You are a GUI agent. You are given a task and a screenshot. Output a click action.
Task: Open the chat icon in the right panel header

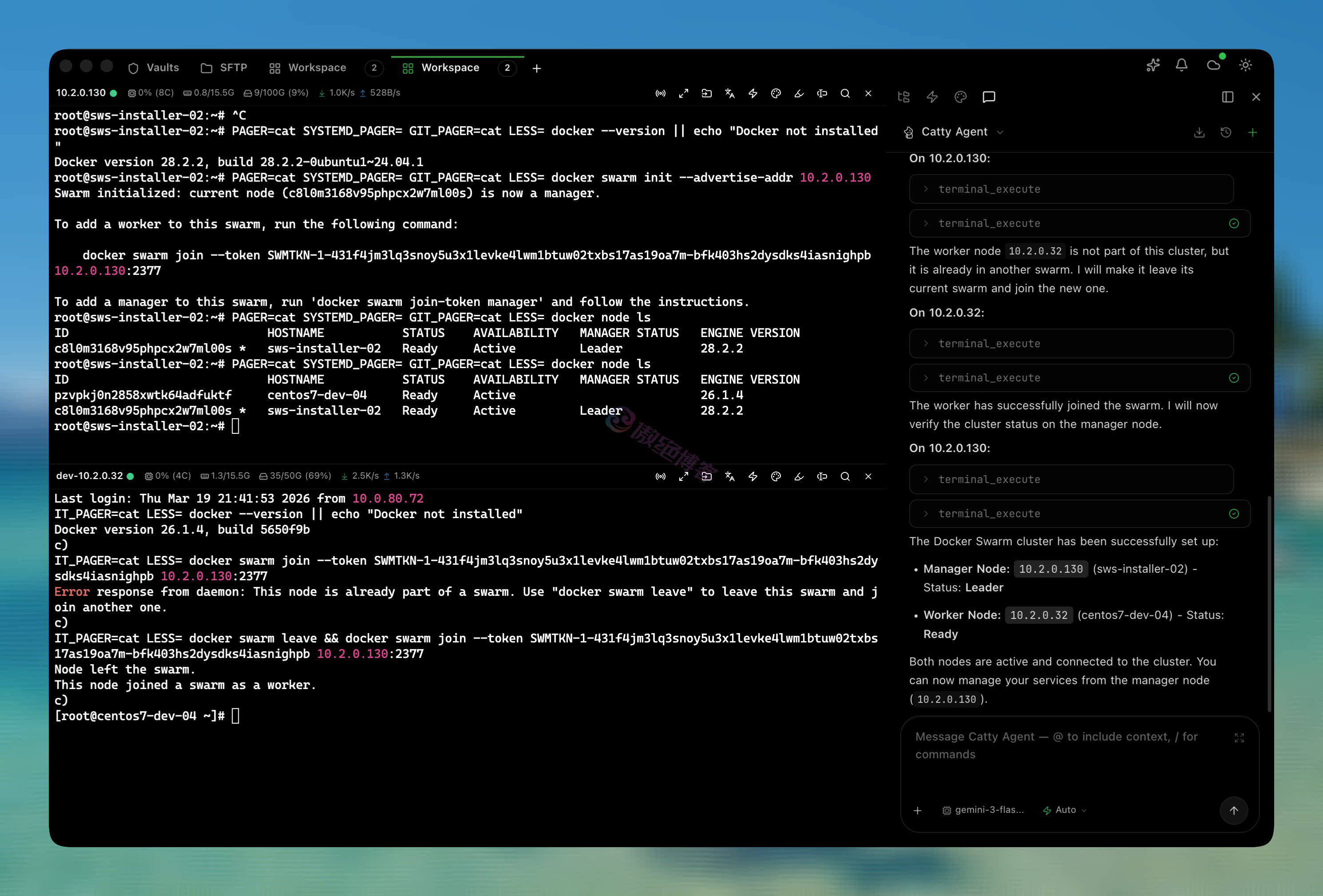[x=989, y=97]
